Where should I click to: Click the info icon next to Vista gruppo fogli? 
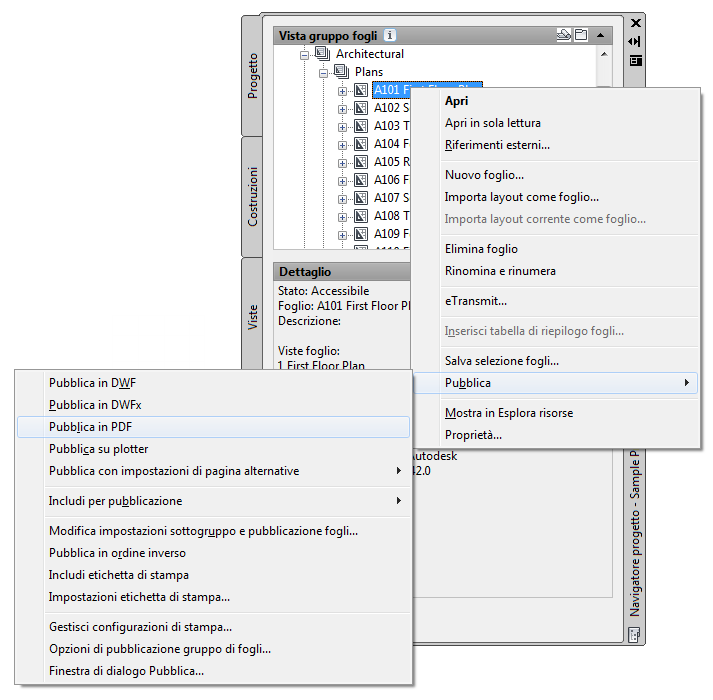pos(390,35)
